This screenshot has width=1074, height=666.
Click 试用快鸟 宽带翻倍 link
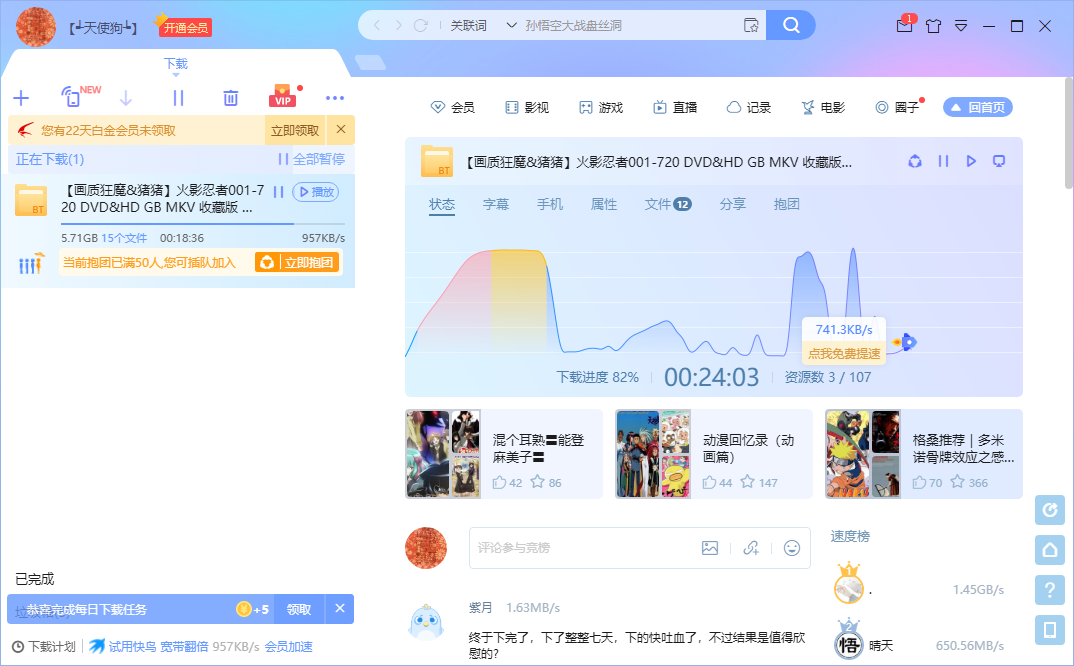[x=150, y=647]
